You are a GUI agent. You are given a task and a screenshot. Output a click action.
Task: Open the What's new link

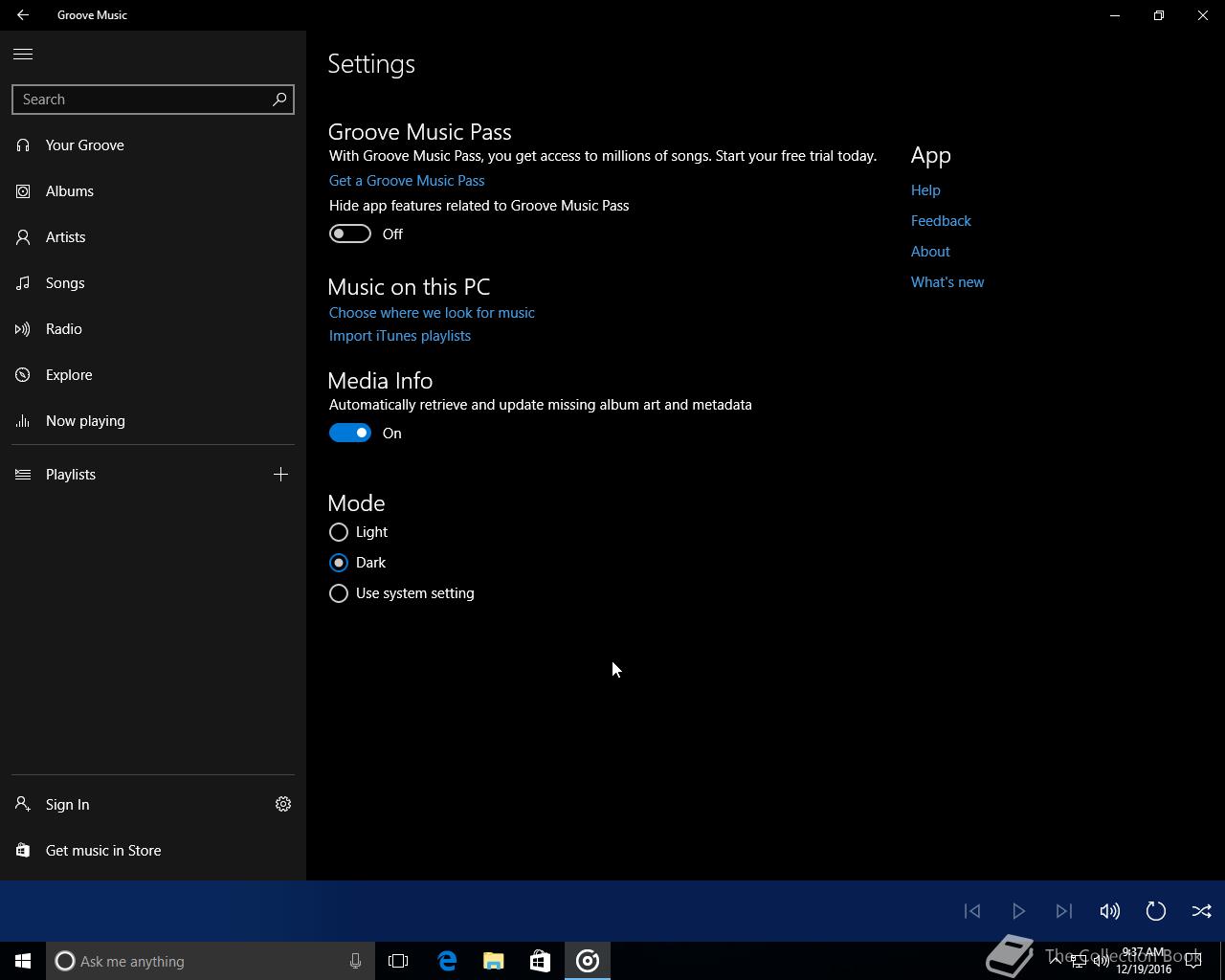pos(947,282)
